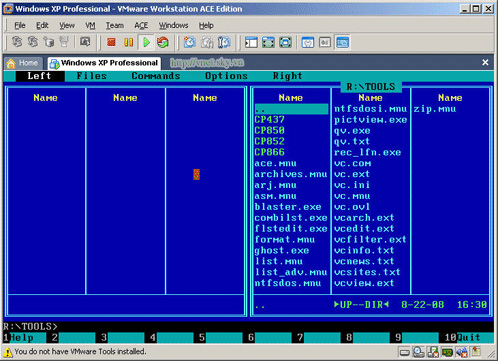This screenshot has width=498, height=361.
Task: Open the Help menu
Action: [206, 25]
